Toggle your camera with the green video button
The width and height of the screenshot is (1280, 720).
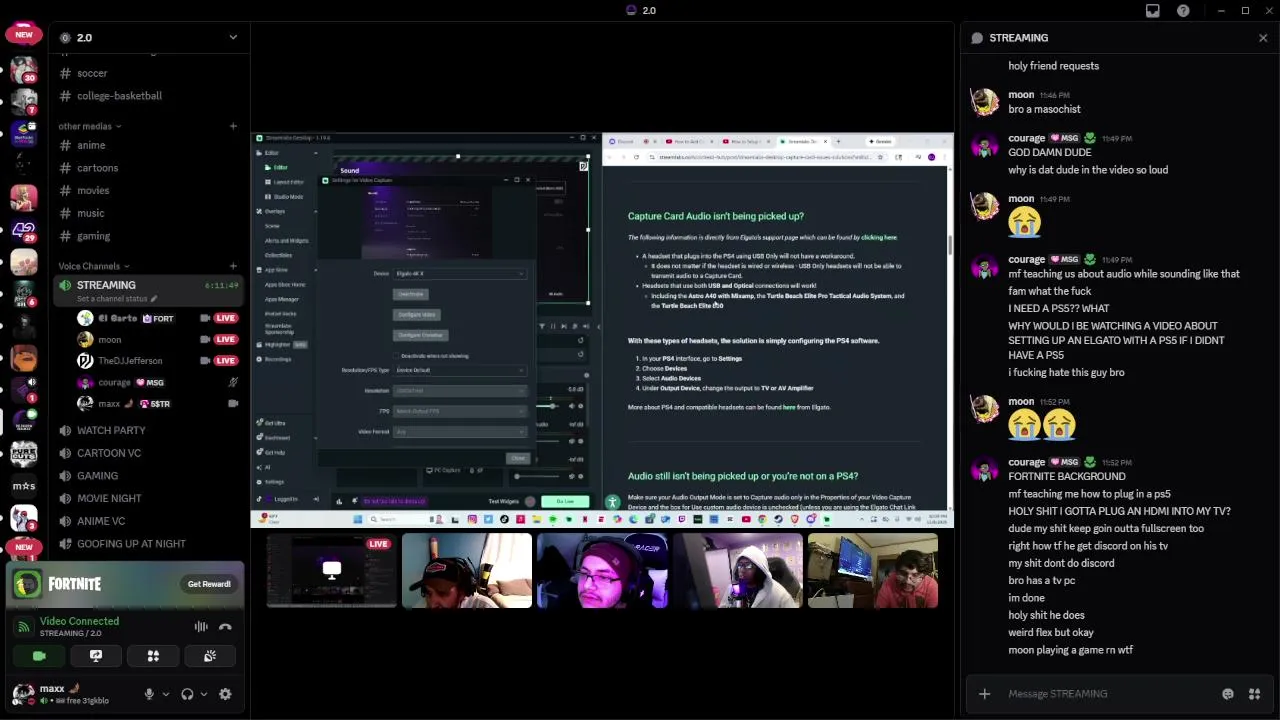[39, 656]
